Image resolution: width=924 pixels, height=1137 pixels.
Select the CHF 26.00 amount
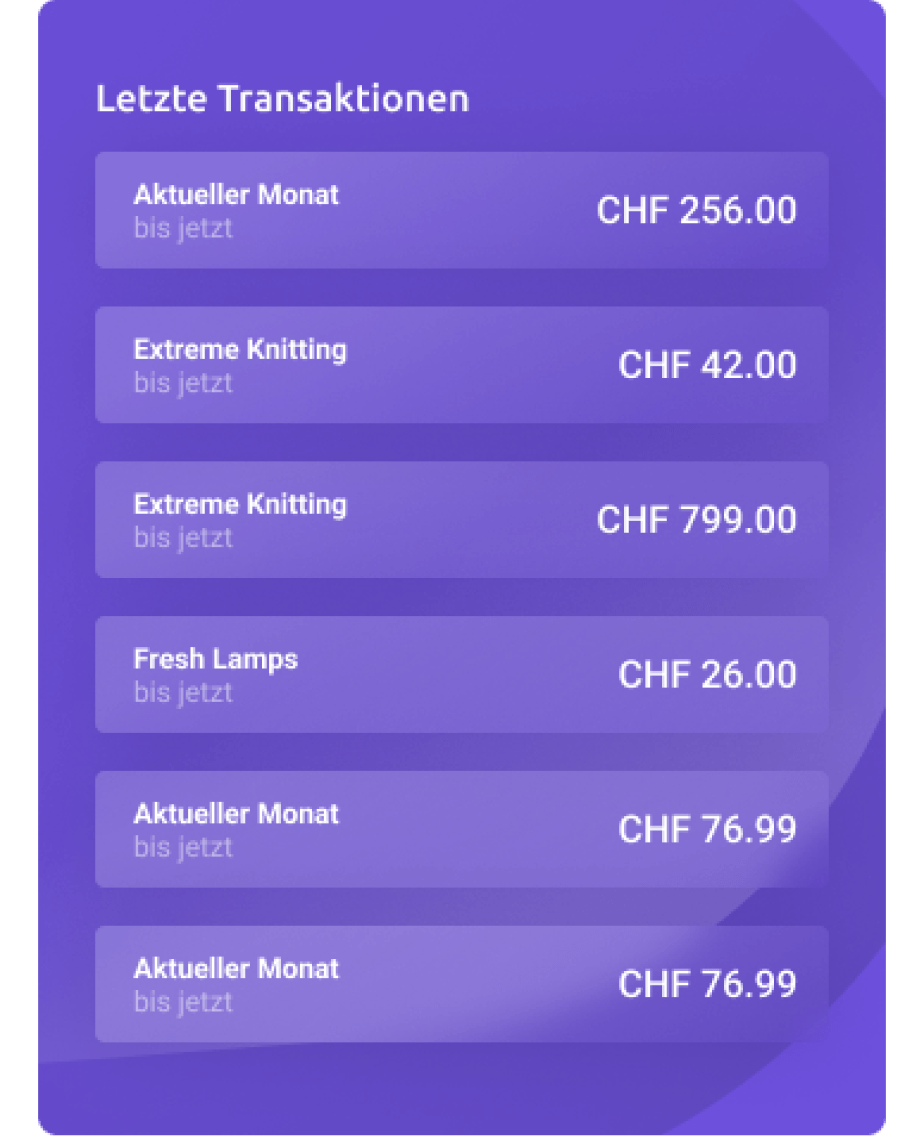coord(707,675)
